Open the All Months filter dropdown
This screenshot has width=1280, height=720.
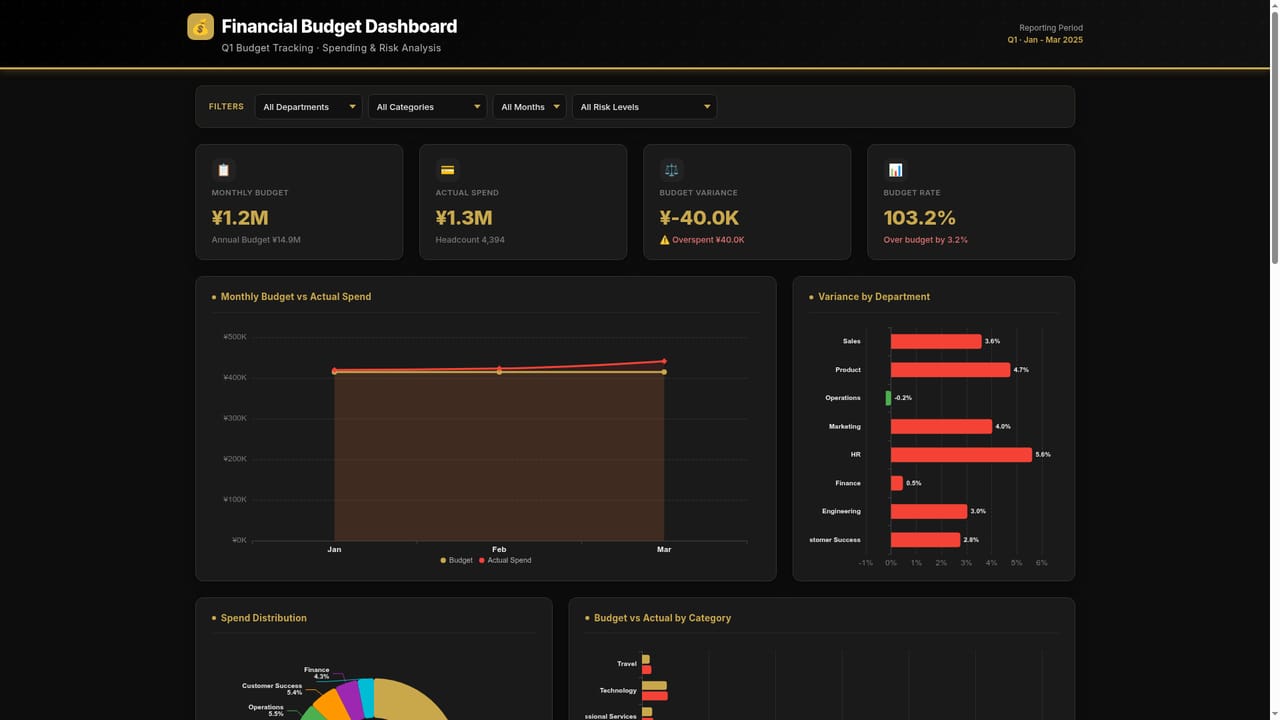tap(529, 107)
